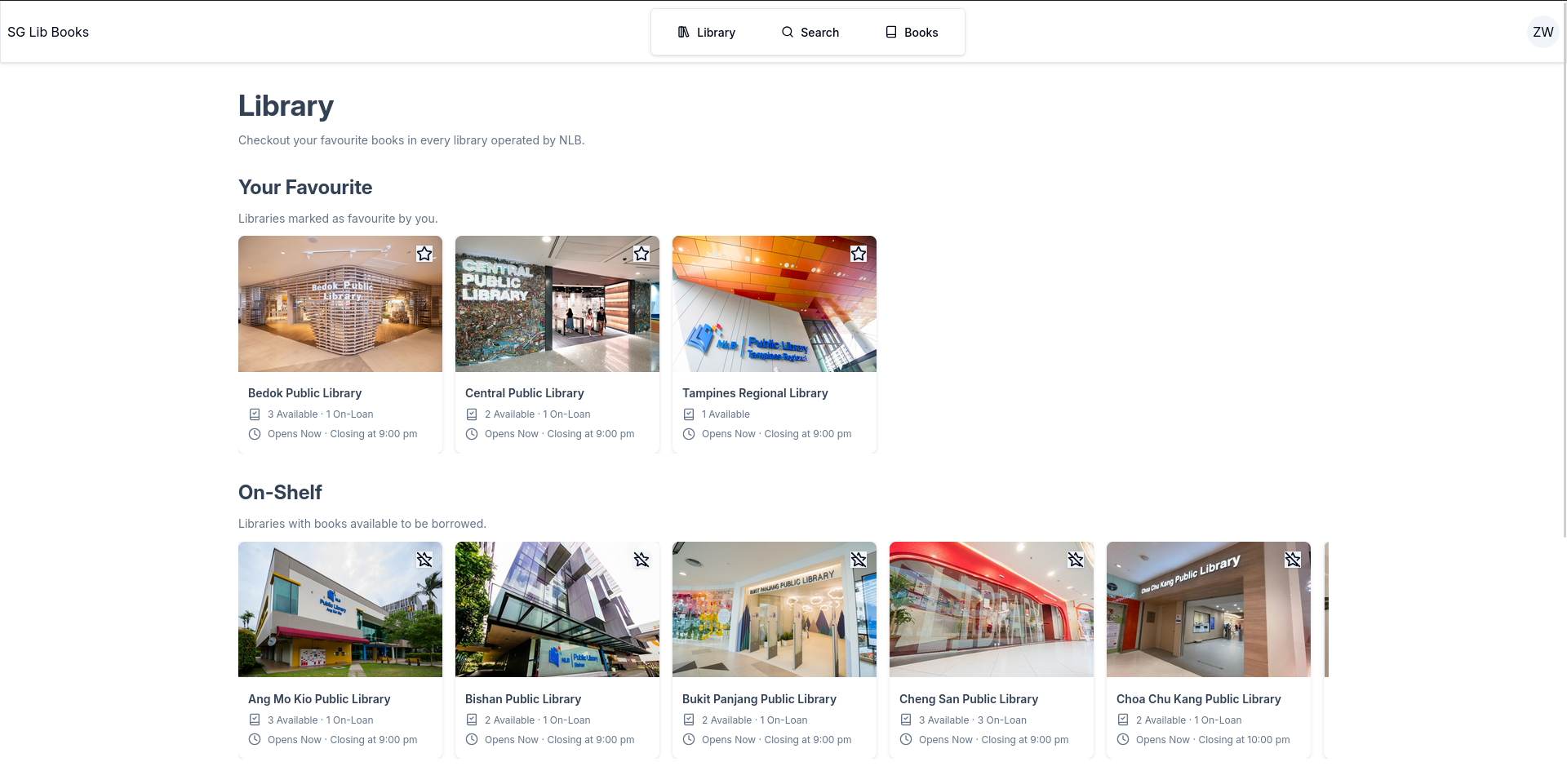Open the Bukit Panjang Public Library photo
1567x784 pixels.
[775, 609]
